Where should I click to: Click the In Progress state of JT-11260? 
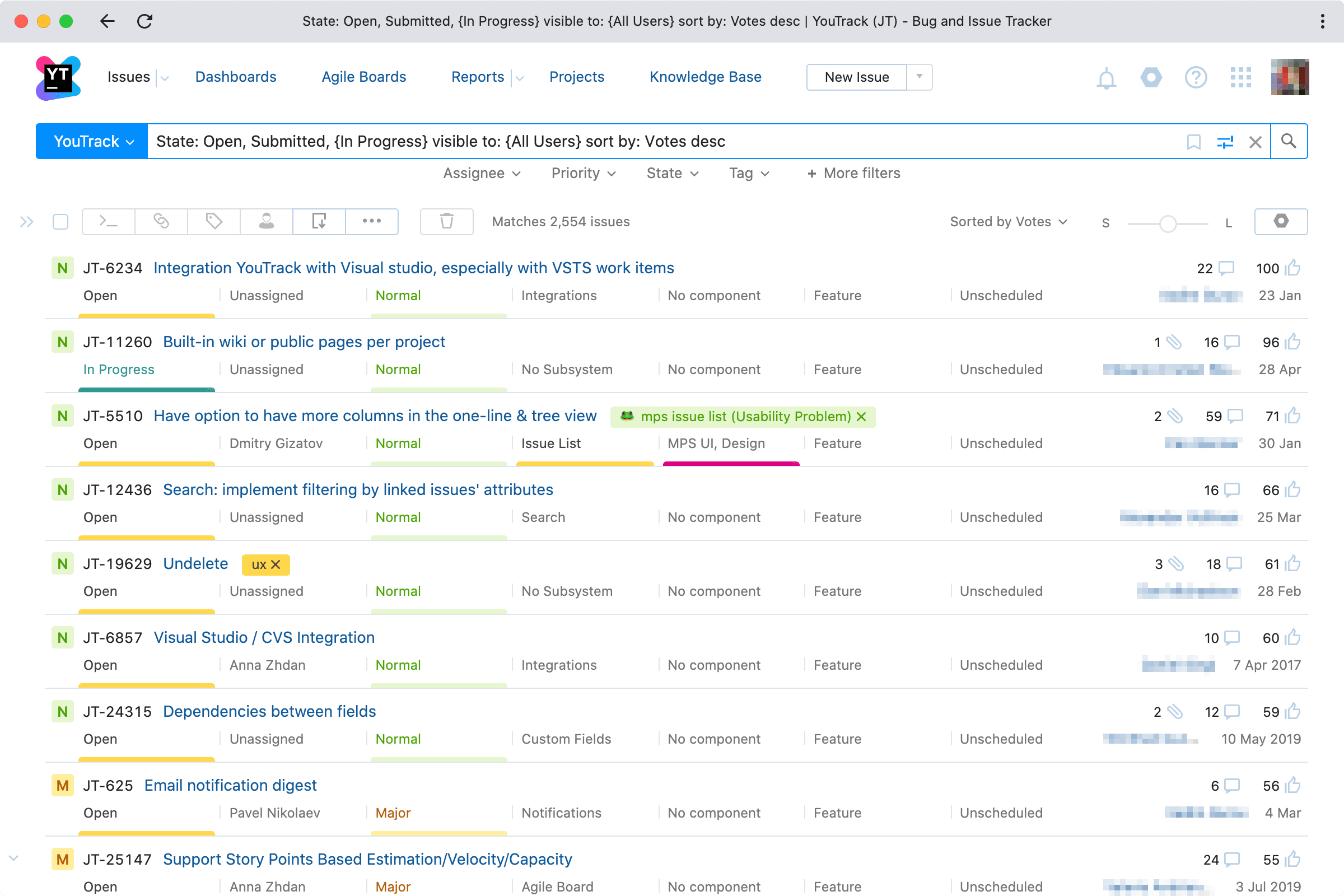[x=119, y=369]
